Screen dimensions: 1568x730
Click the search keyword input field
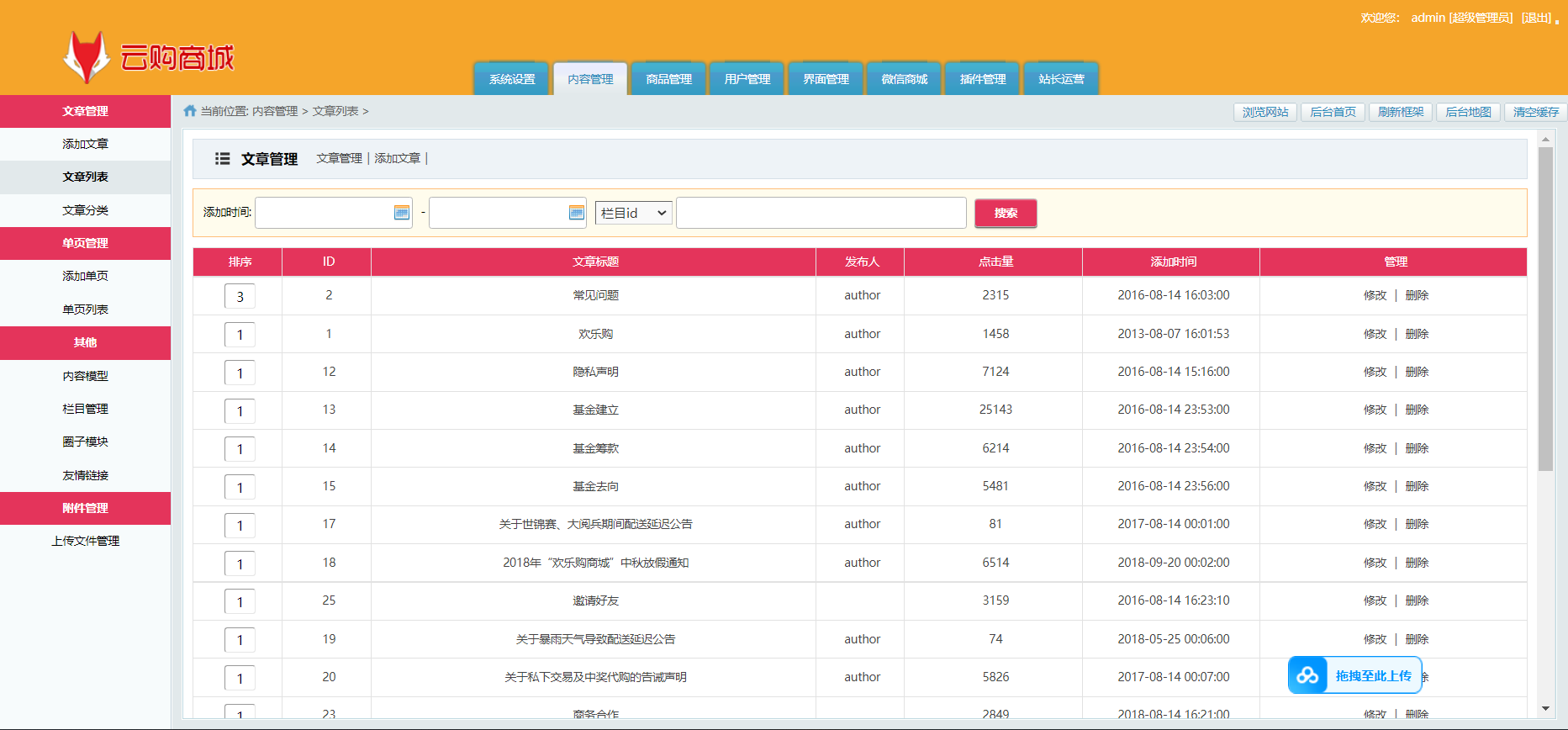821,213
